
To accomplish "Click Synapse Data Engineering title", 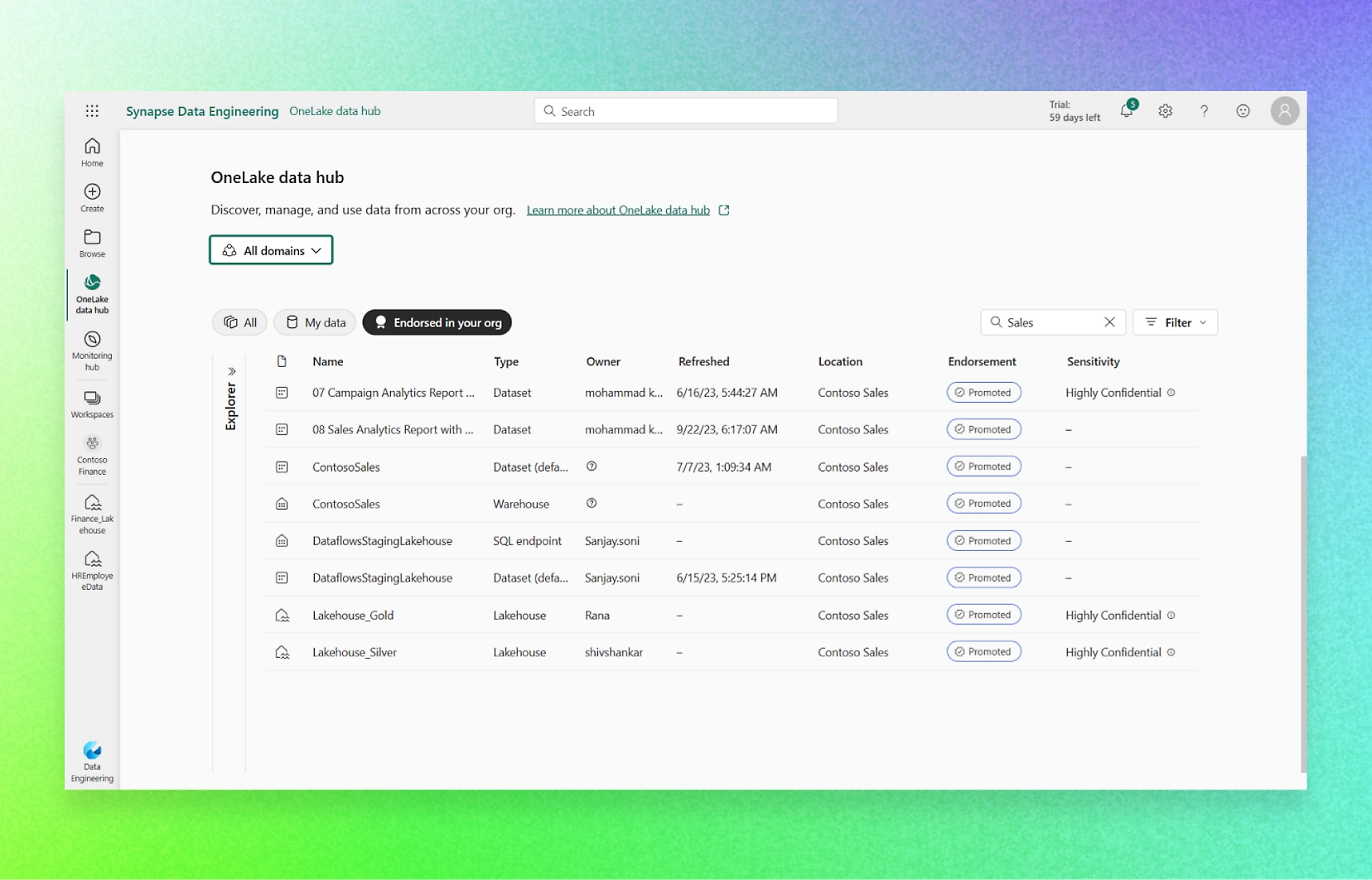I will tap(202, 111).
